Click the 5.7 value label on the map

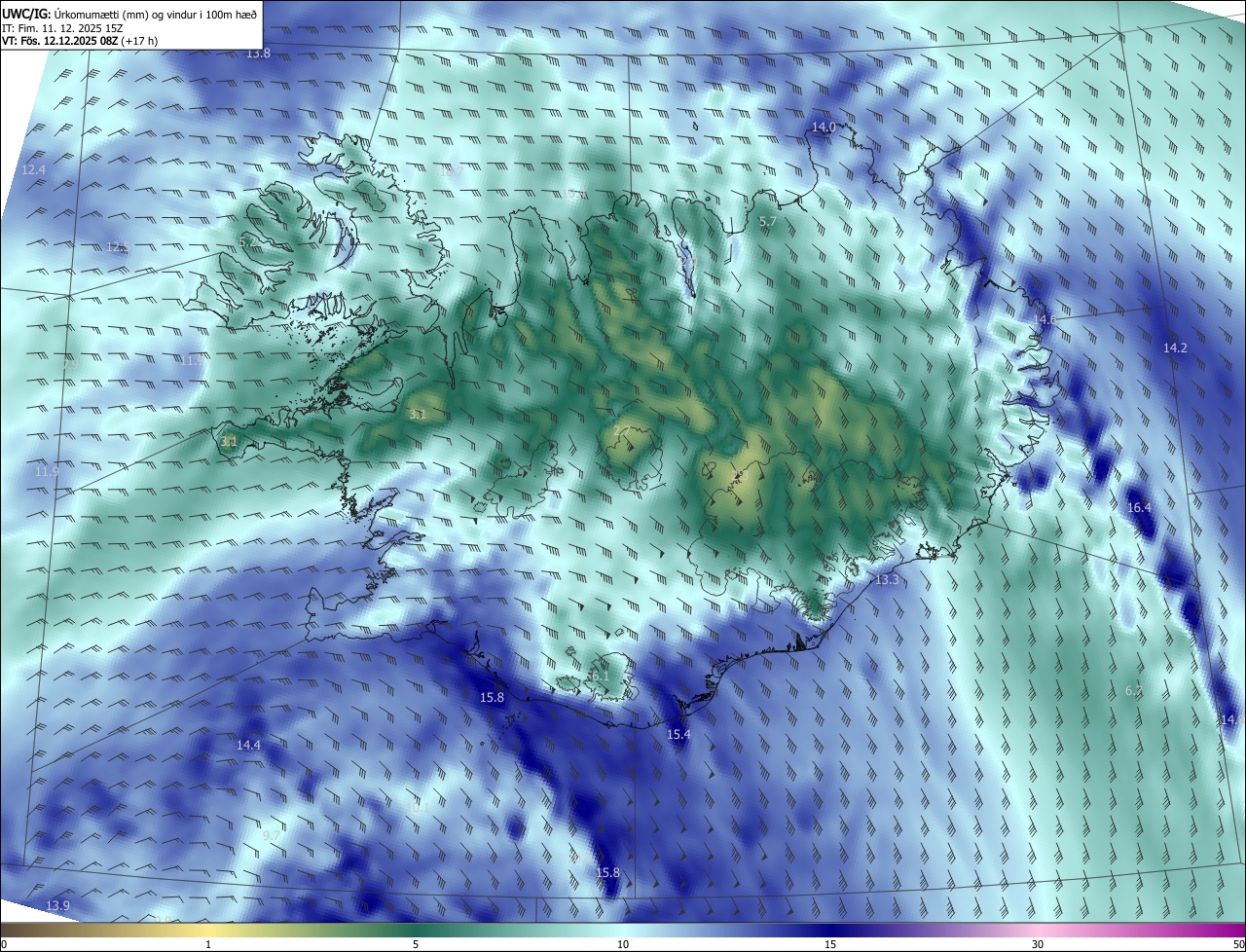point(768,222)
